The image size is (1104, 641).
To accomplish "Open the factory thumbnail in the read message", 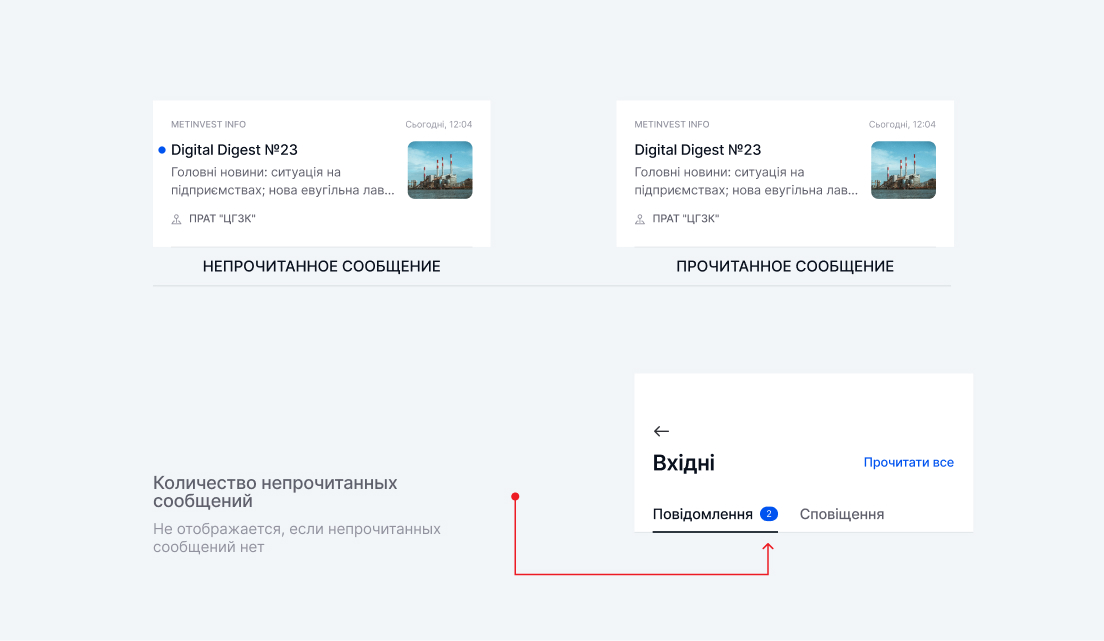I will point(903,170).
